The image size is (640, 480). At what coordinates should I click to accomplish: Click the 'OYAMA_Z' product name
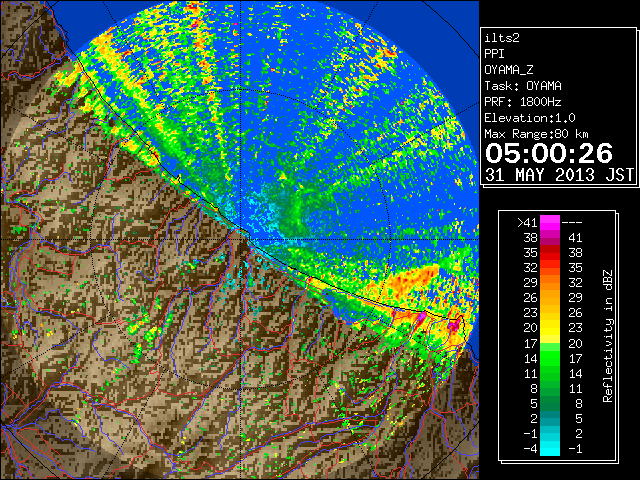click(509, 70)
